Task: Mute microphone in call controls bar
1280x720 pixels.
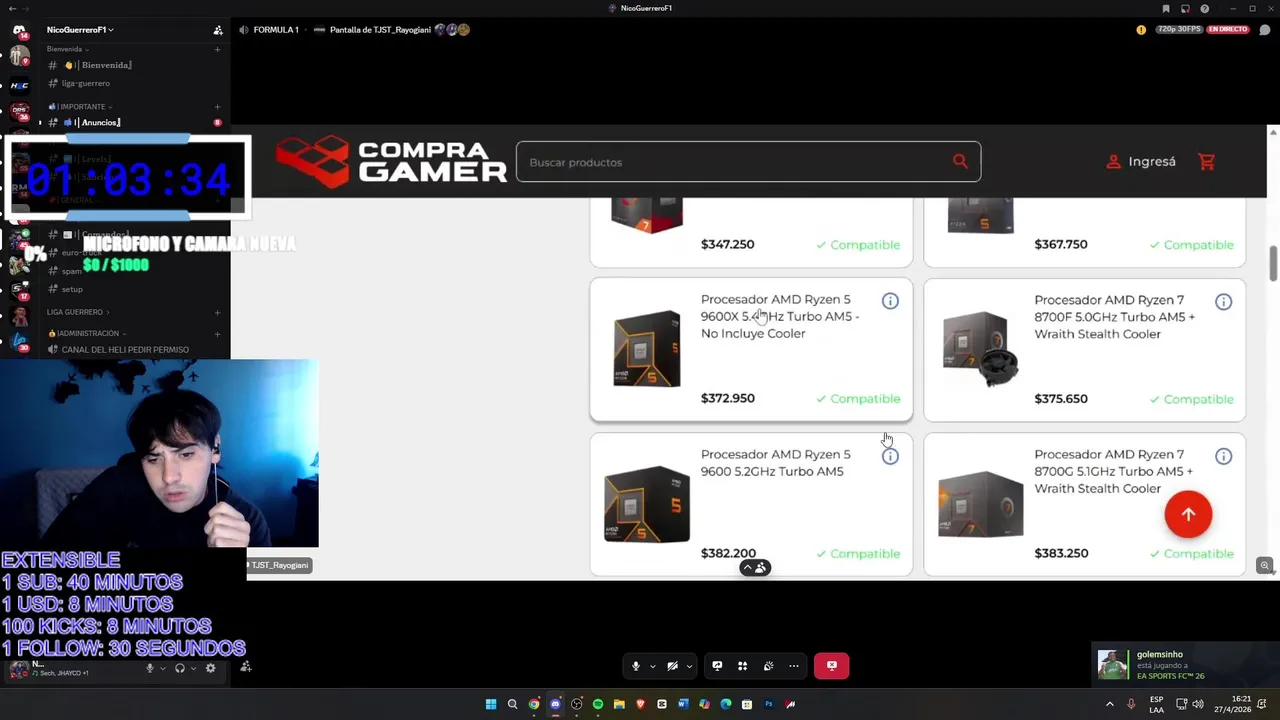Action: [x=635, y=666]
